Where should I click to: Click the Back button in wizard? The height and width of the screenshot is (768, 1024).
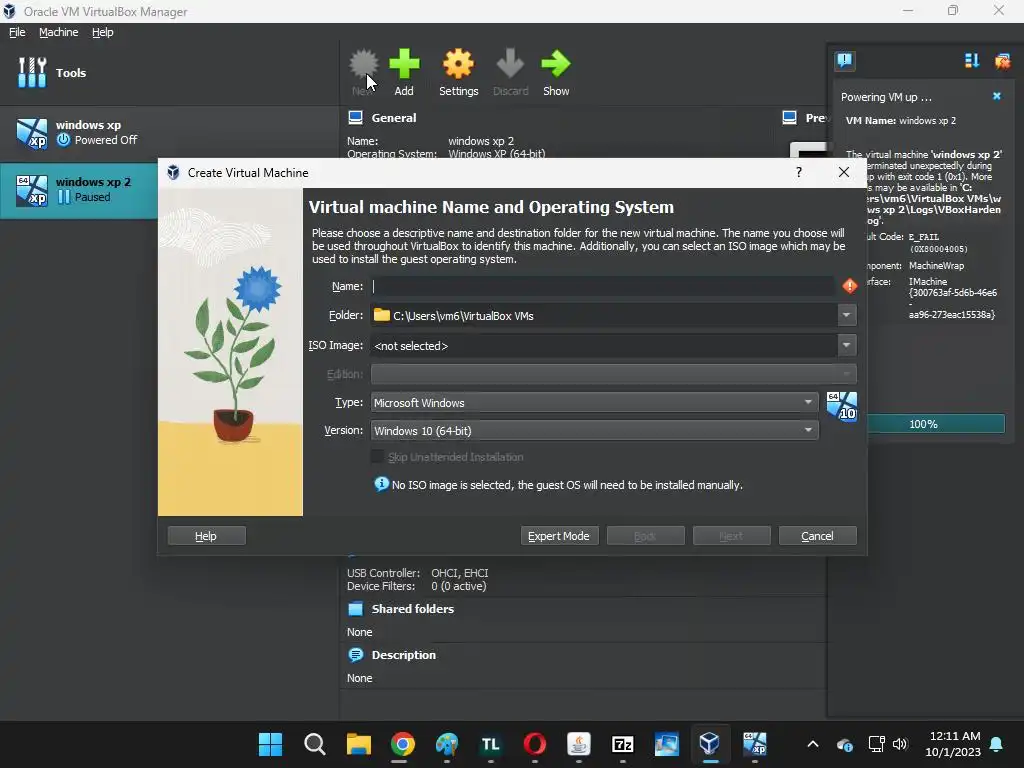click(x=645, y=536)
